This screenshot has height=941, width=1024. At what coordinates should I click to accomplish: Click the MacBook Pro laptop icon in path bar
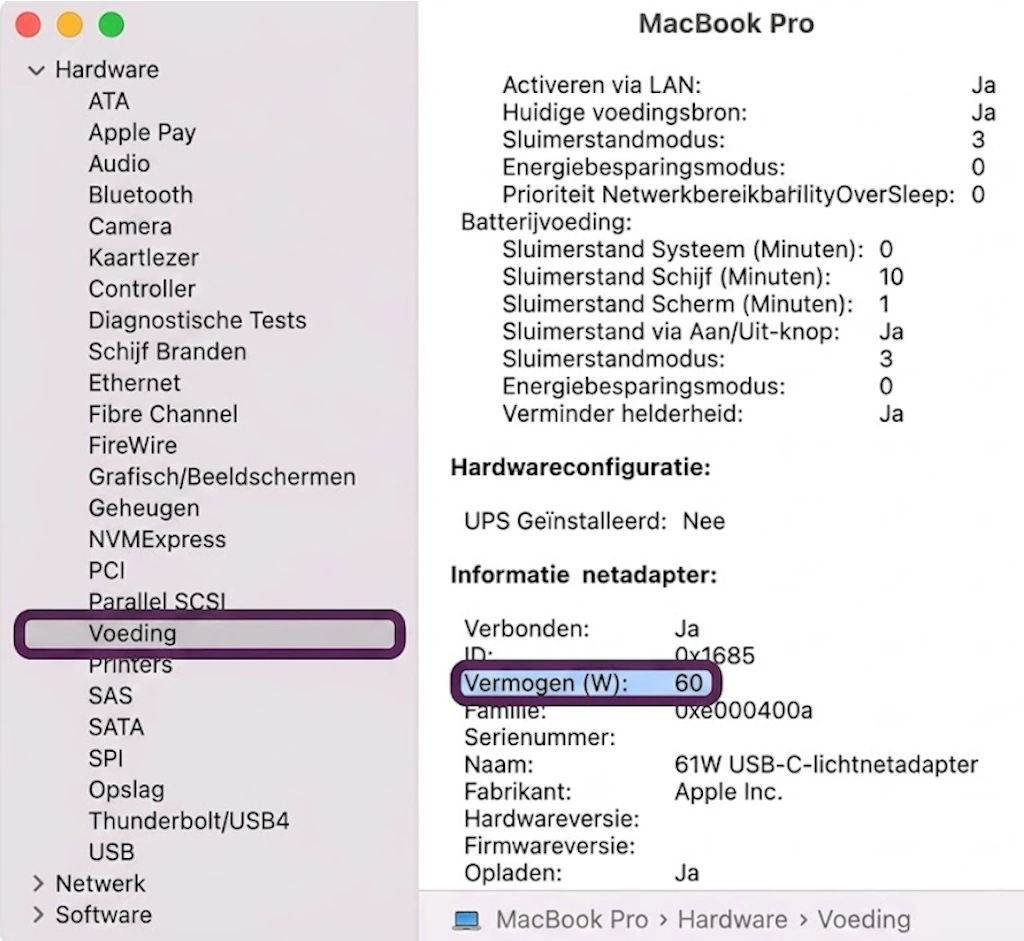click(x=466, y=920)
